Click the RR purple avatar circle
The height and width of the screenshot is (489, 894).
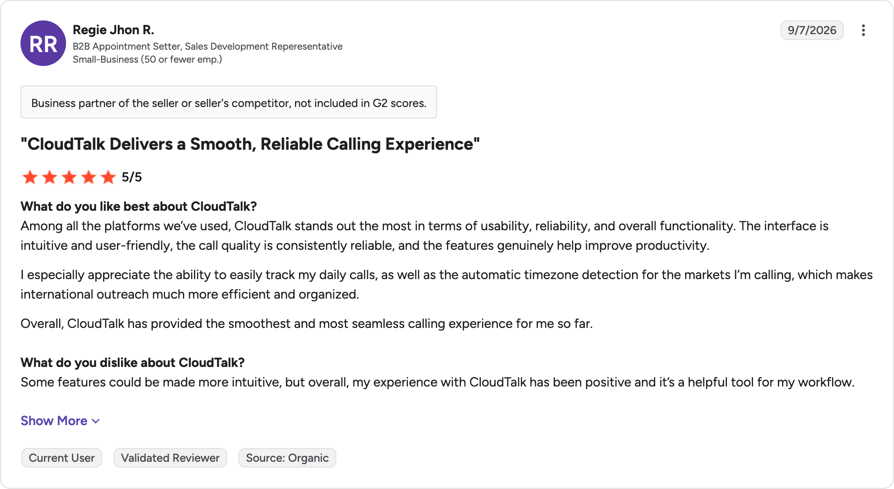43,43
